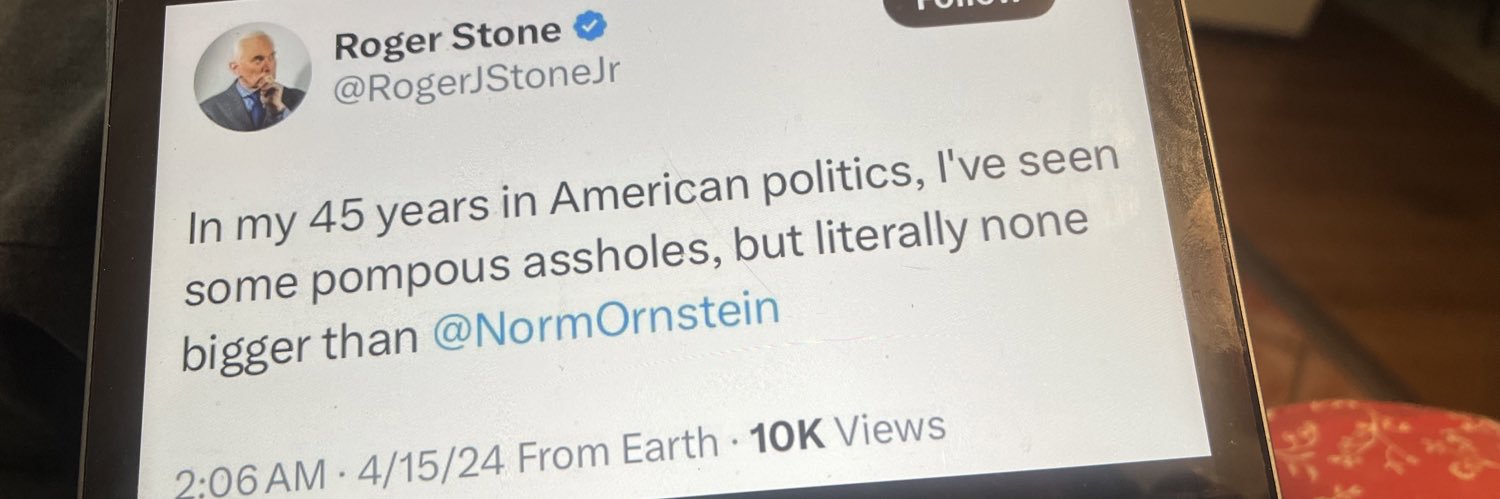This screenshot has width=1500, height=499.
Task: Tap the Follow button
Action: [x=970, y=8]
